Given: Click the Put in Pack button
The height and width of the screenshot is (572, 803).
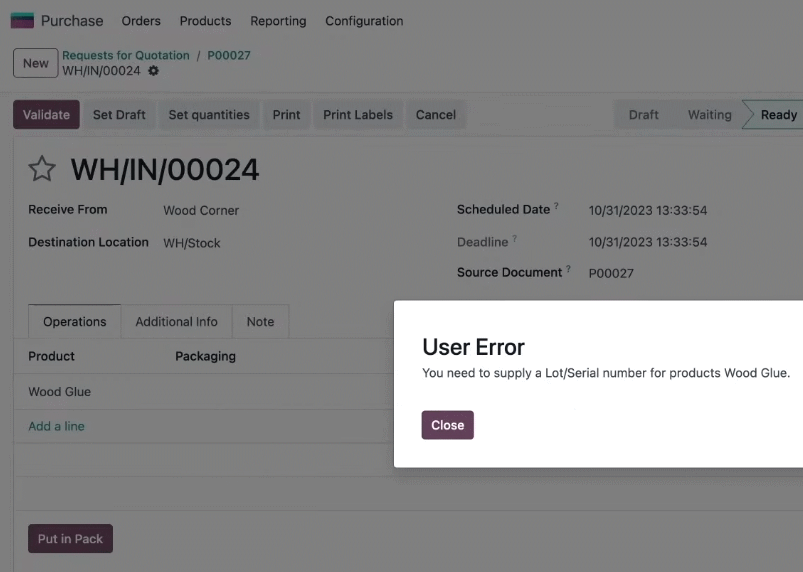Looking at the screenshot, I should tap(70, 539).
